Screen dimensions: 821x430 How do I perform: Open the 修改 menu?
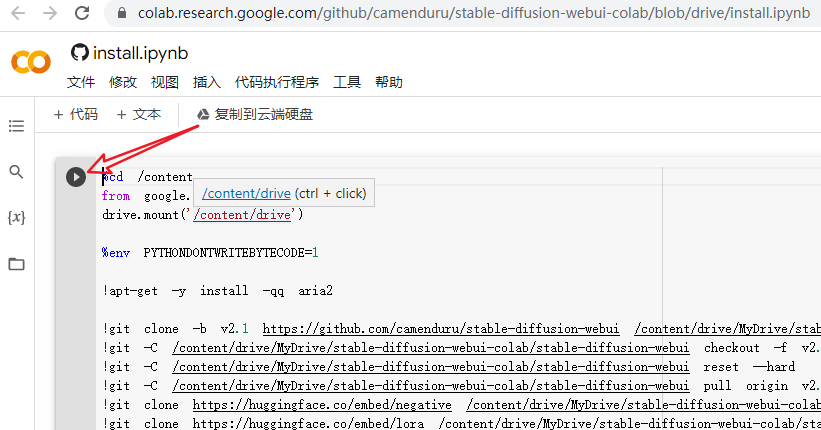click(123, 82)
